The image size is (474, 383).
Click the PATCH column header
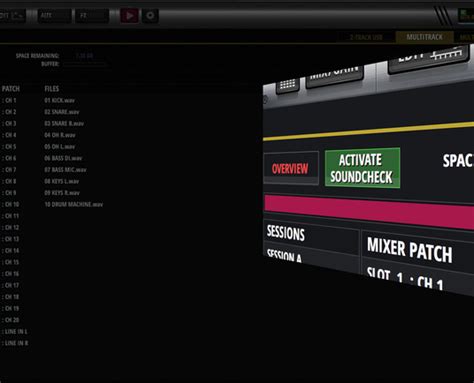[x=11, y=89]
